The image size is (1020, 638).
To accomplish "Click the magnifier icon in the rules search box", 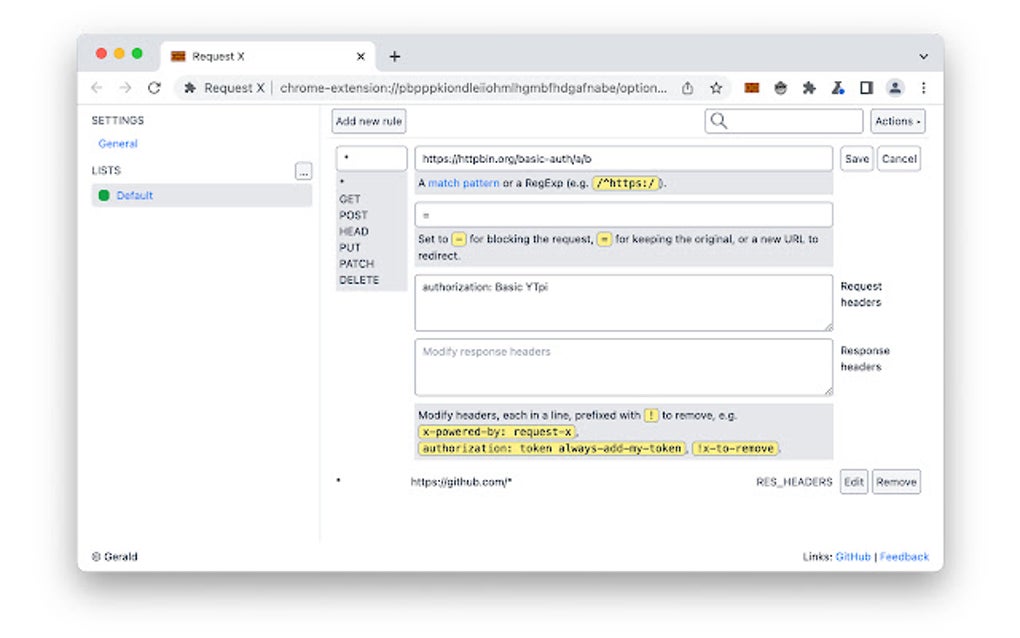I will [x=718, y=120].
